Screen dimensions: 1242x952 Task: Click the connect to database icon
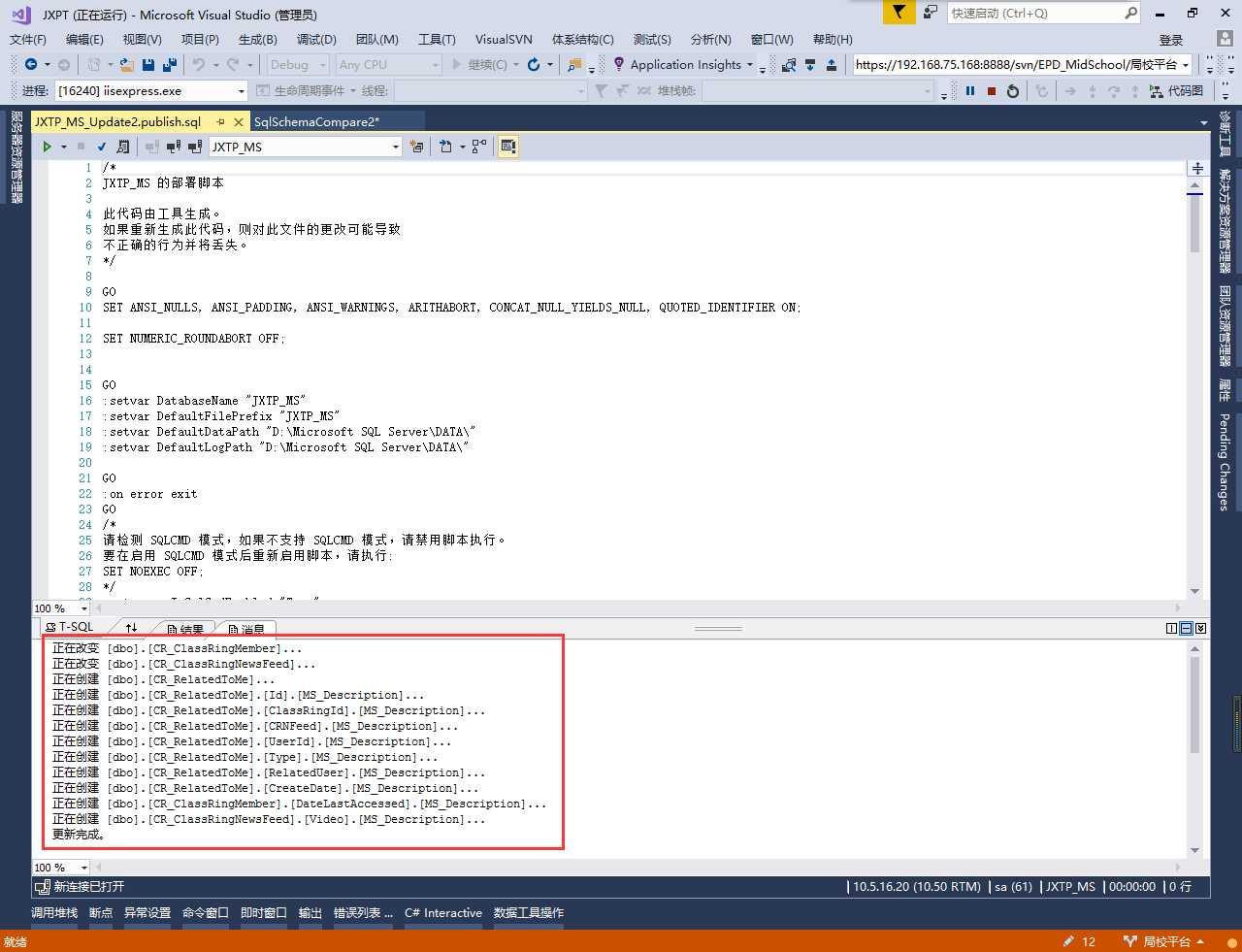(152, 147)
